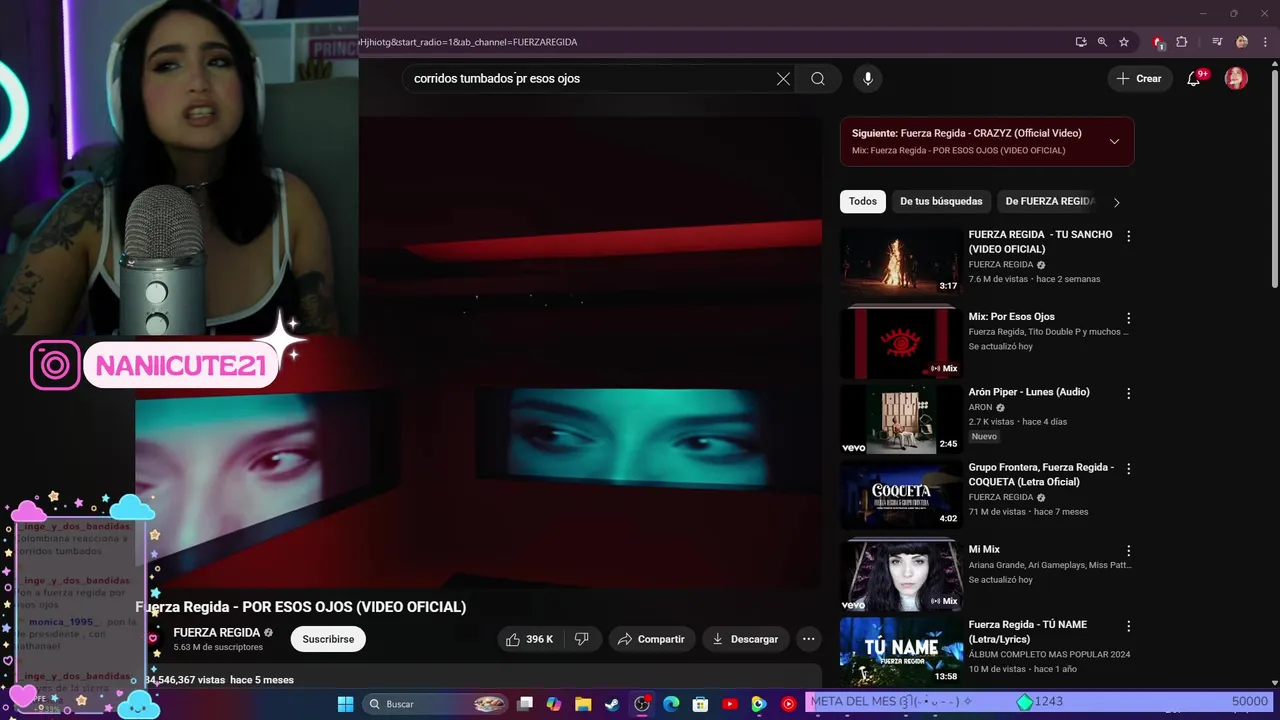
Task: Click the Descargar download button
Action: point(746,639)
